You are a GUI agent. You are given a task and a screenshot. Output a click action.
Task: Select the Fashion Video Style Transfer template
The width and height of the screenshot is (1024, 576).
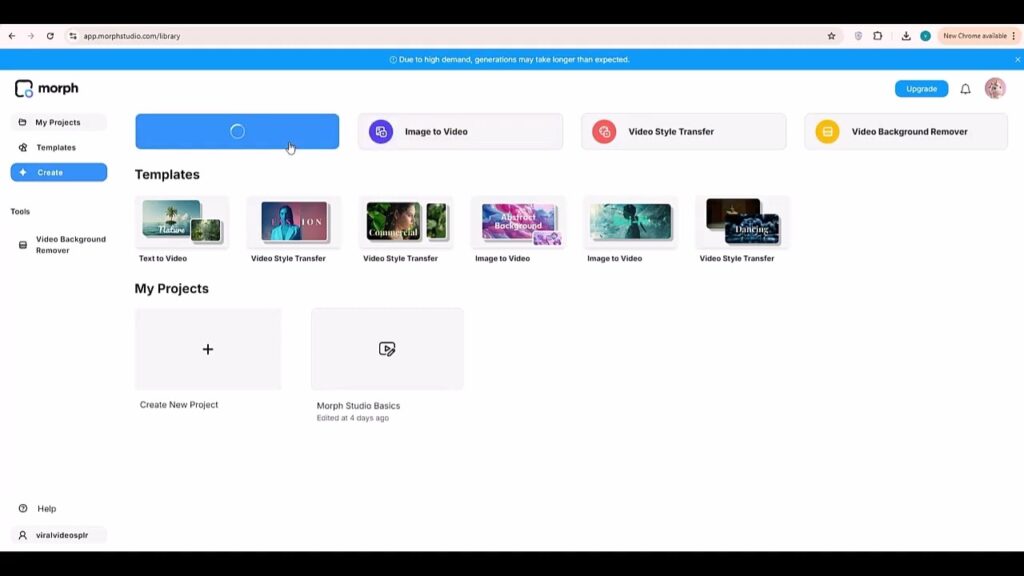coord(294,222)
